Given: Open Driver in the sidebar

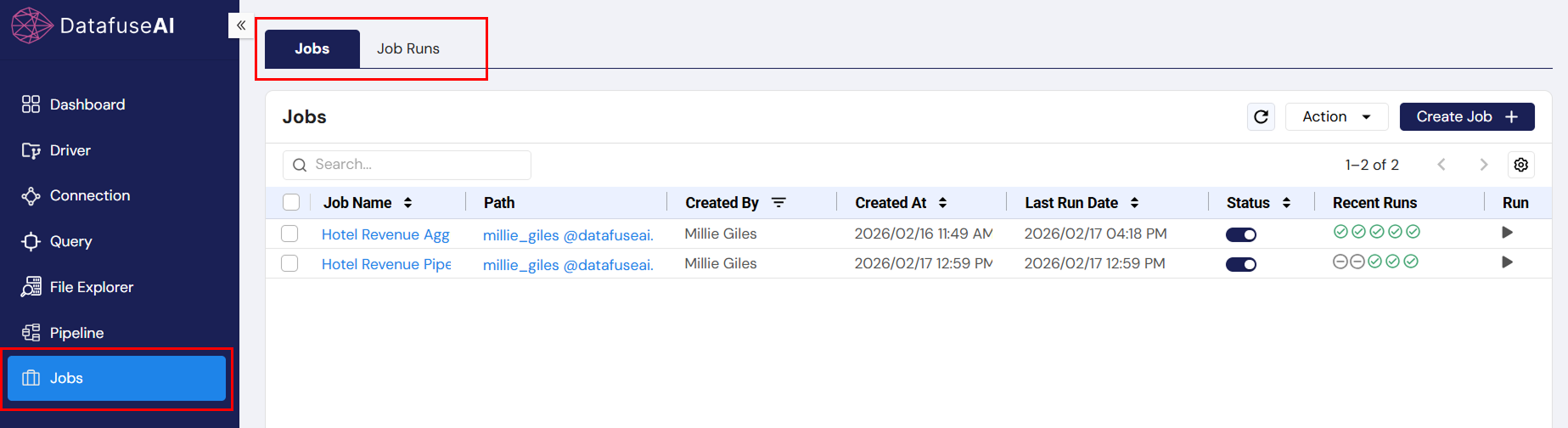Looking at the screenshot, I should pos(56,150).
